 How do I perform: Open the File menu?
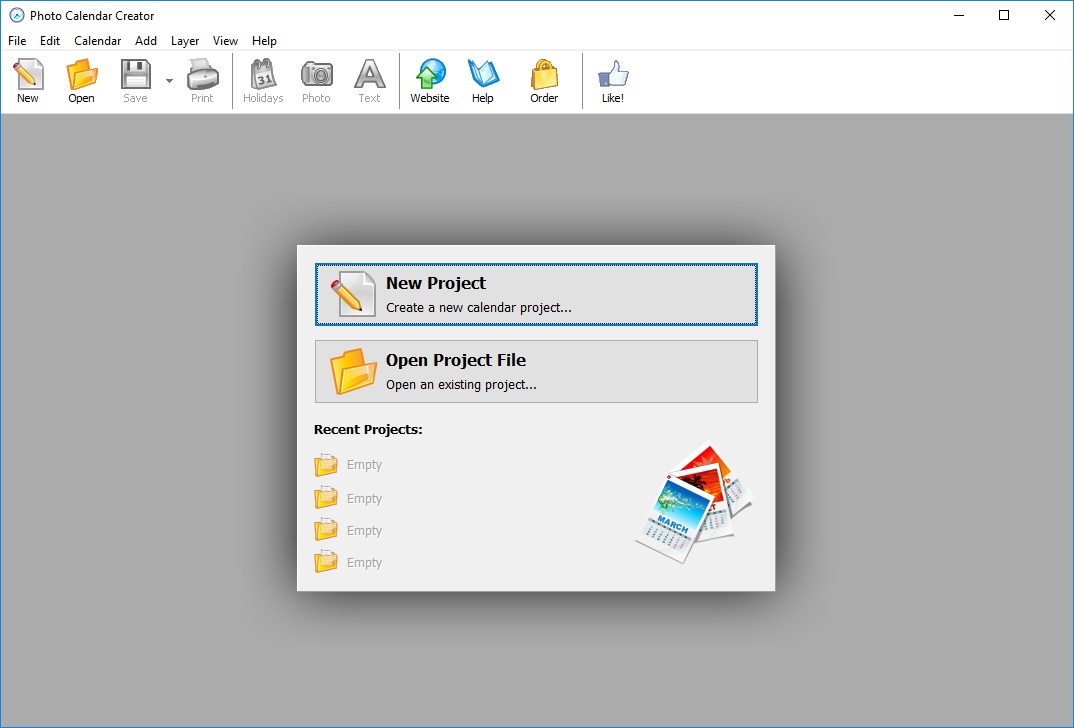point(17,41)
